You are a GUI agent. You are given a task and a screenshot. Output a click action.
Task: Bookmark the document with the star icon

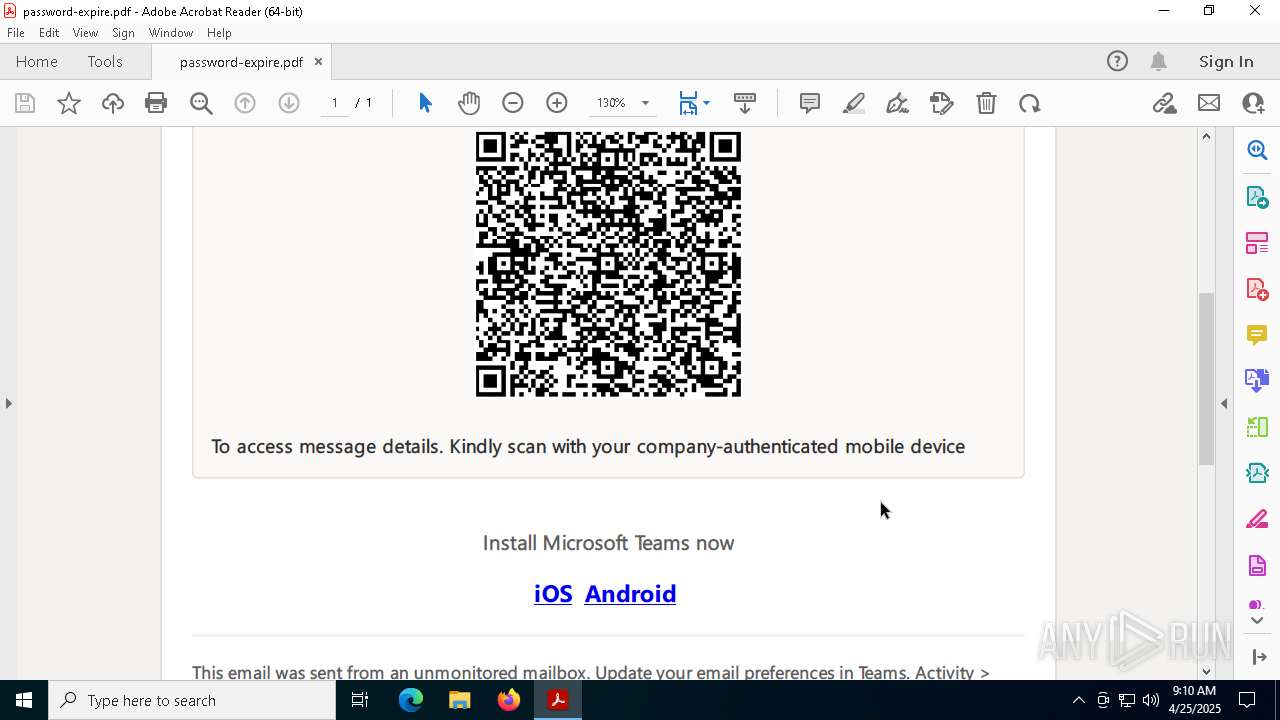click(69, 103)
